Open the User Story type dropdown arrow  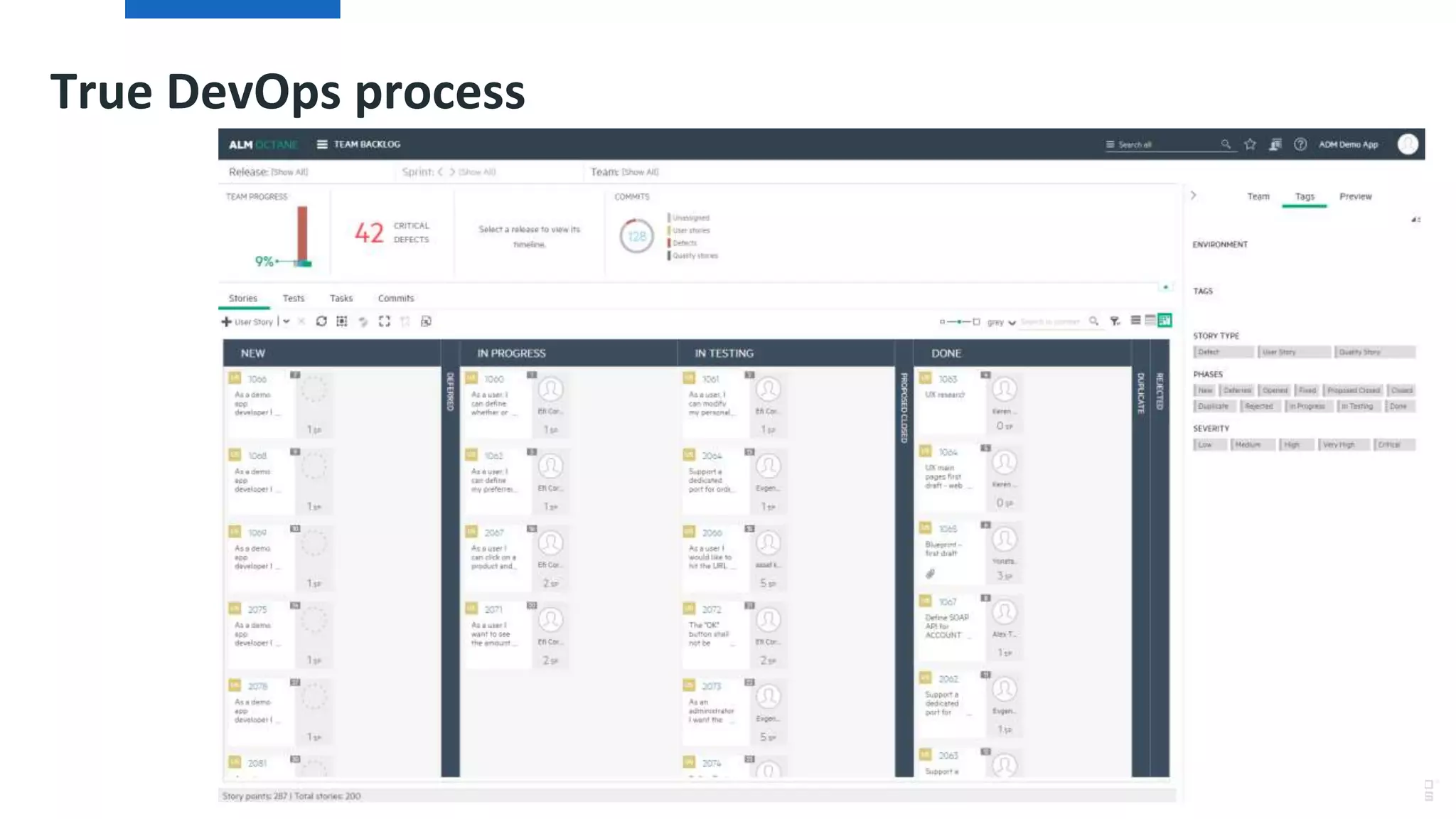click(x=286, y=321)
